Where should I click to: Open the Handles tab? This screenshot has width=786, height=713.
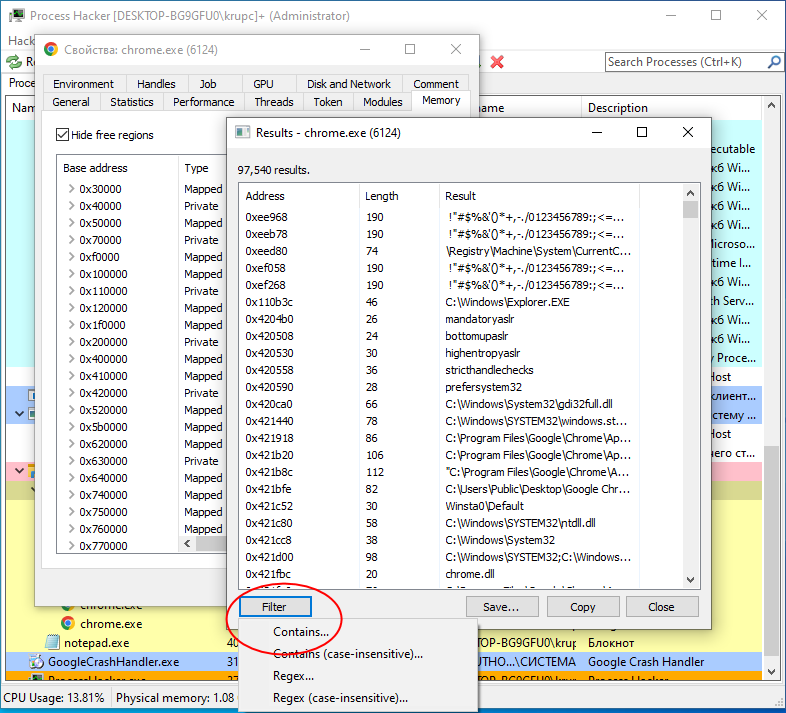156,84
